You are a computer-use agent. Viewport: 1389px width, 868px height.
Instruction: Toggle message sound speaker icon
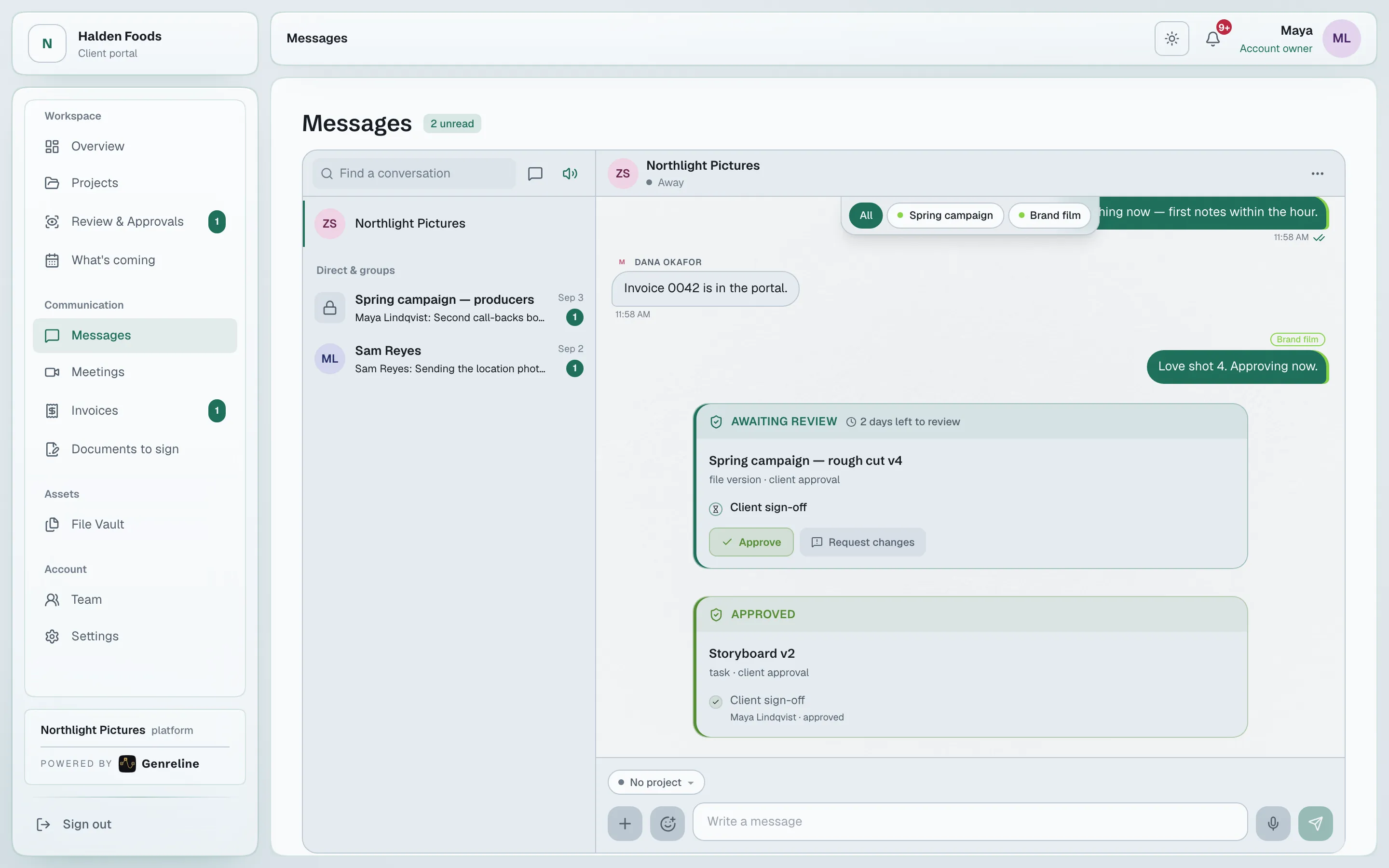tap(570, 174)
